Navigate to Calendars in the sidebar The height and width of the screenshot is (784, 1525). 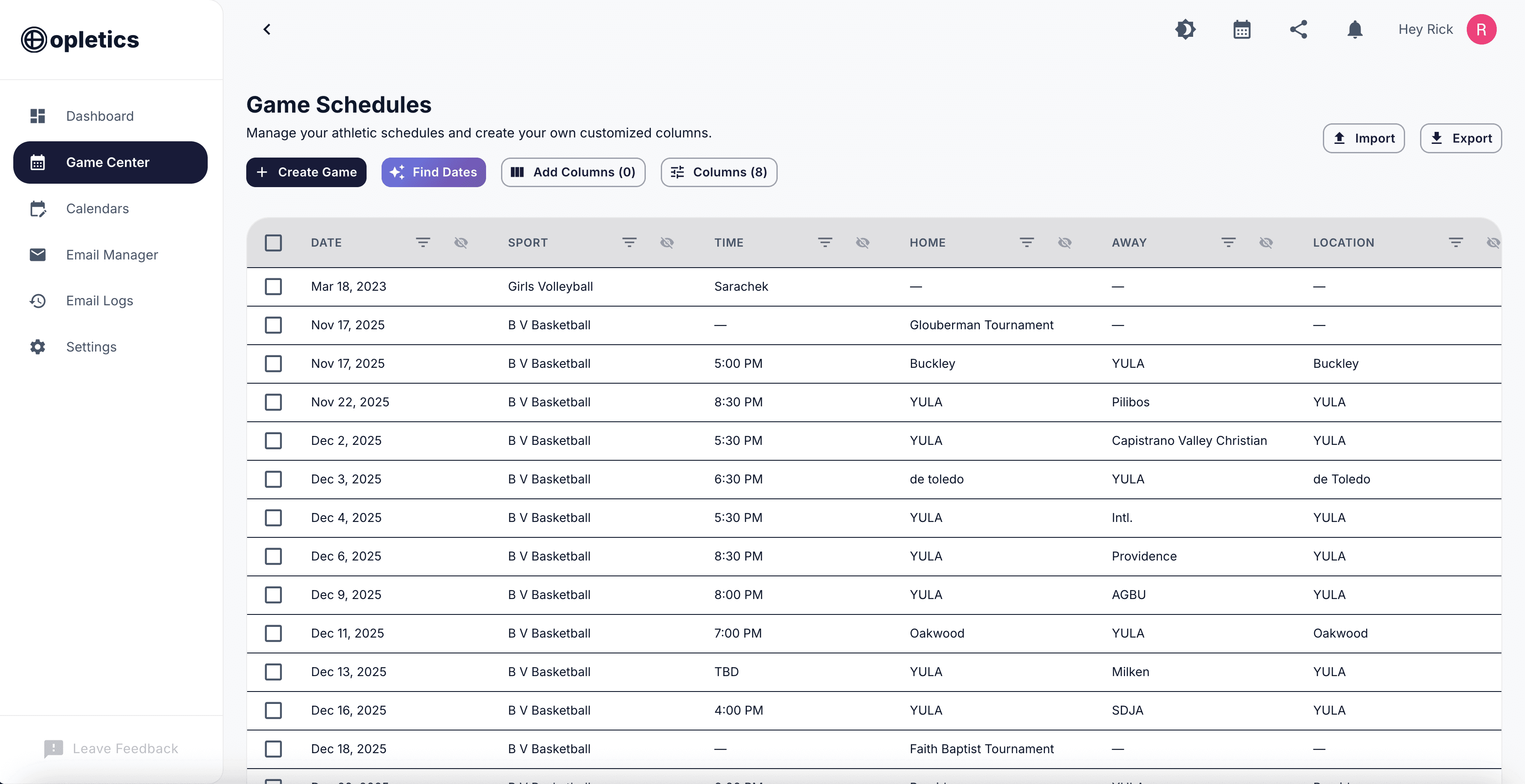(97, 208)
